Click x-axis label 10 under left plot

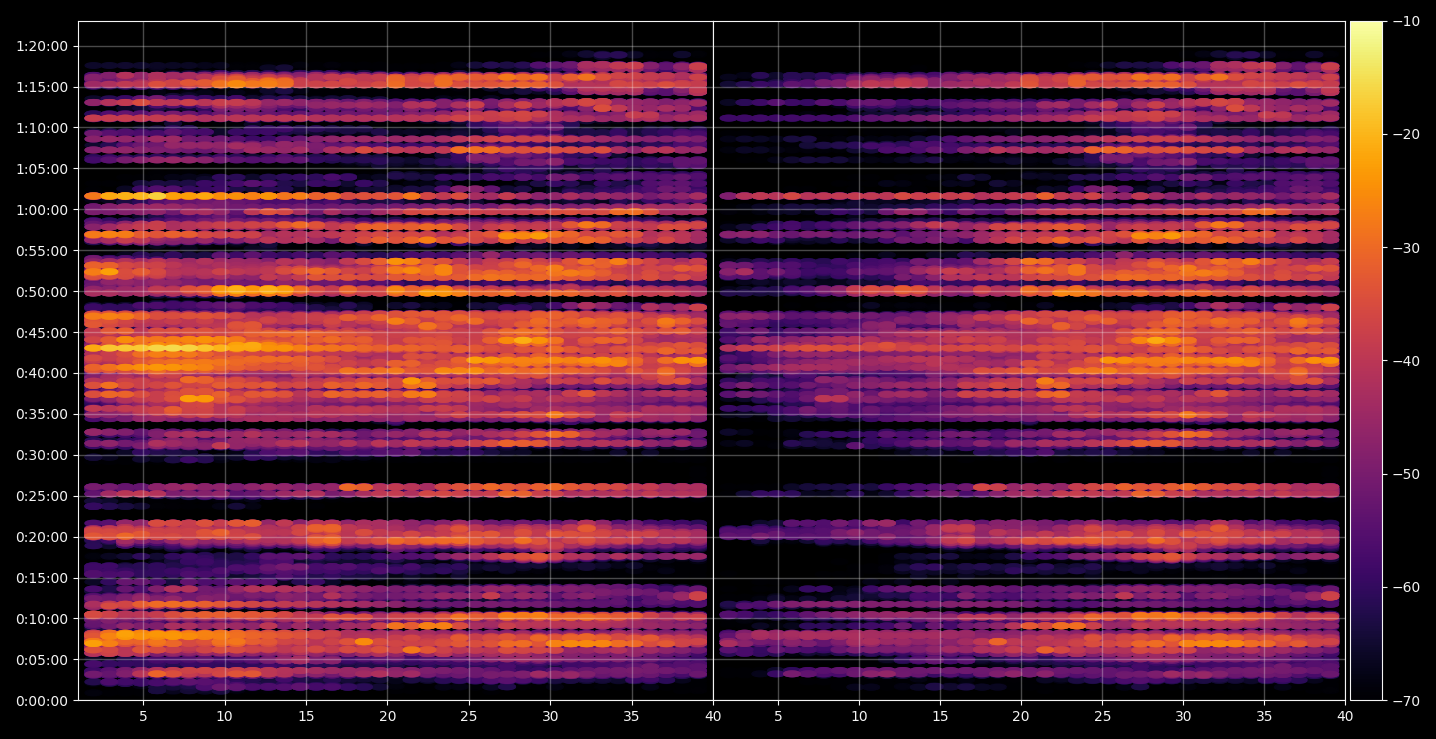pyautogui.click(x=225, y=716)
